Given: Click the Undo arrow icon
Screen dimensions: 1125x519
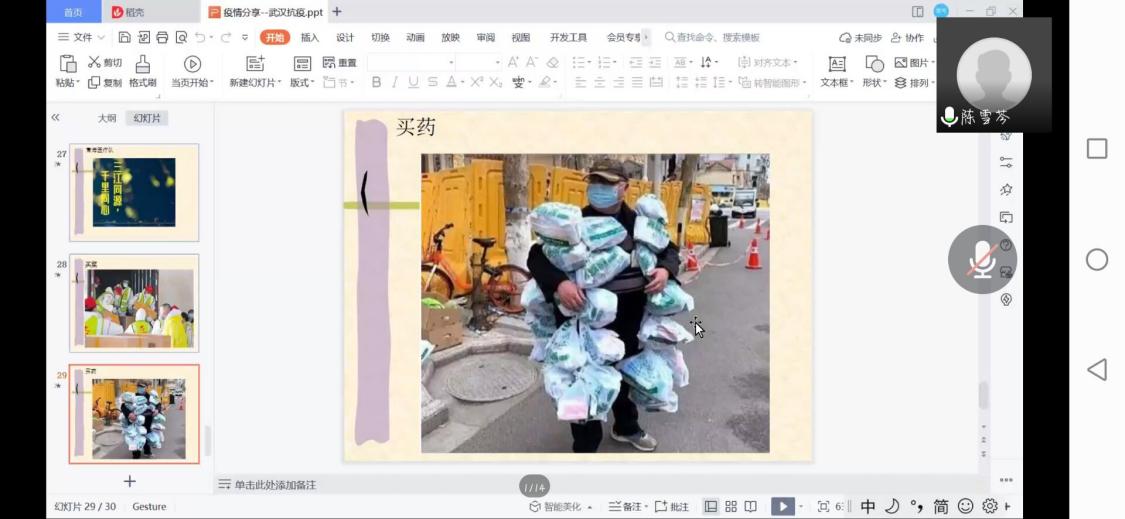Looking at the screenshot, I should (200, 37).
